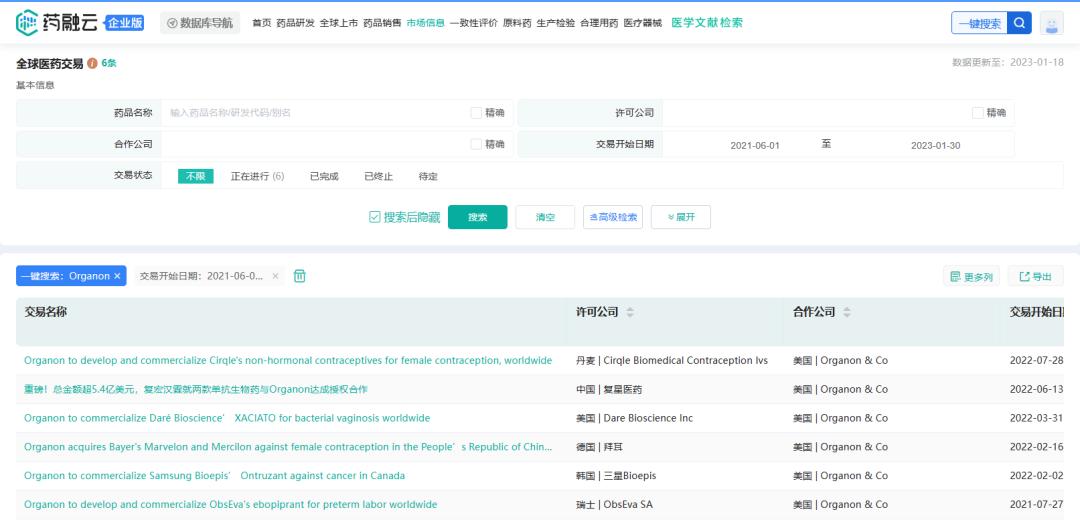The width and height of the screenshot is (1080, 524).
Task: Select 待定 status filter
Action: pyautogui.click(x=428, y=176)
